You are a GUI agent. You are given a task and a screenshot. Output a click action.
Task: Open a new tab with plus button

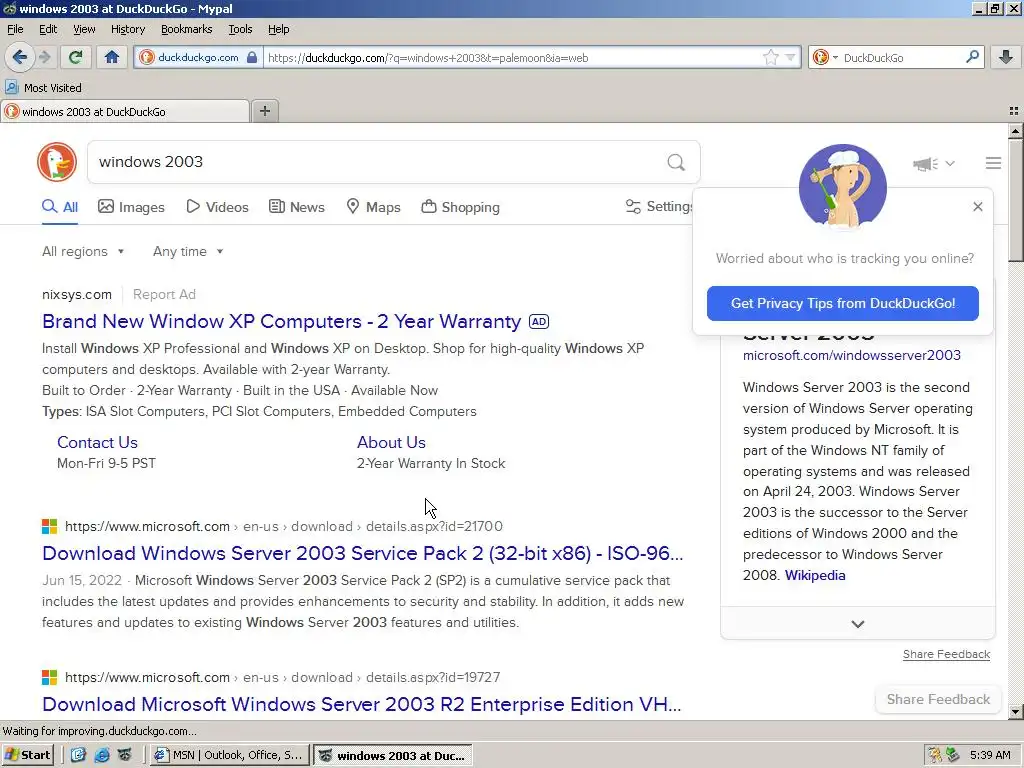point(264,111)
